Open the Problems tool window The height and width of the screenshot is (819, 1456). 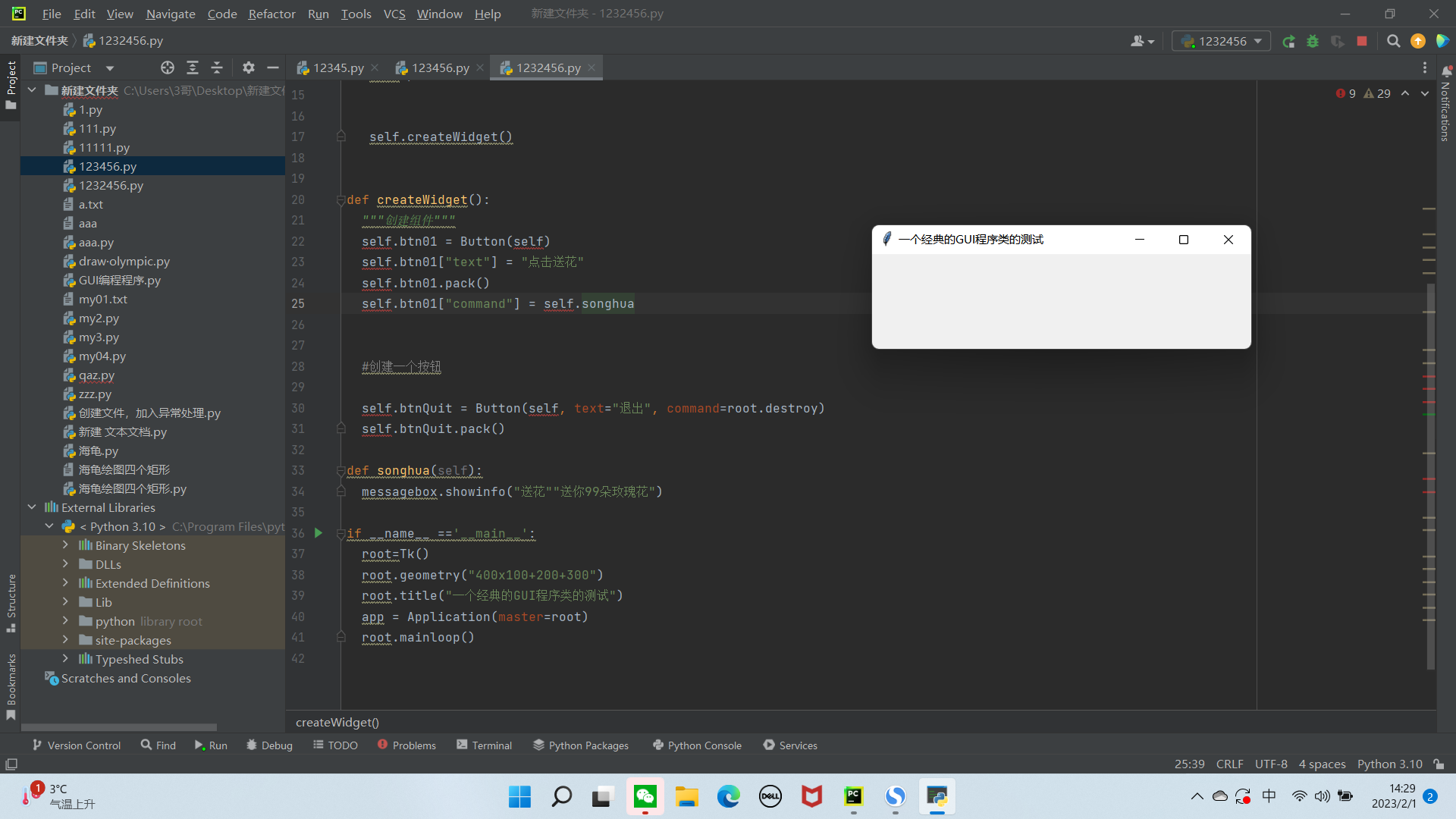pos(407,745)
